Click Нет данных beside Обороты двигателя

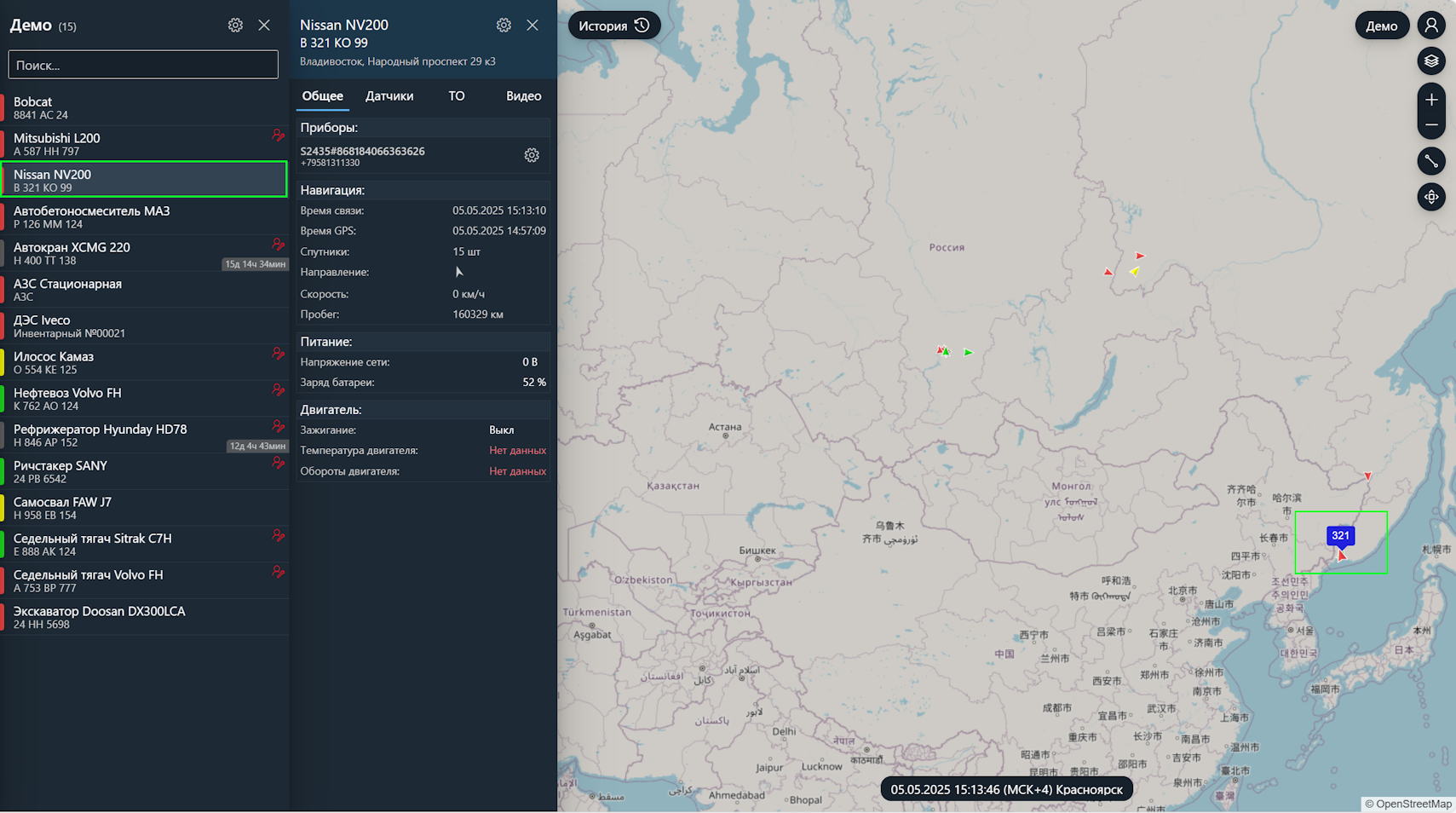pyautogui.click(x=517, y=471)
